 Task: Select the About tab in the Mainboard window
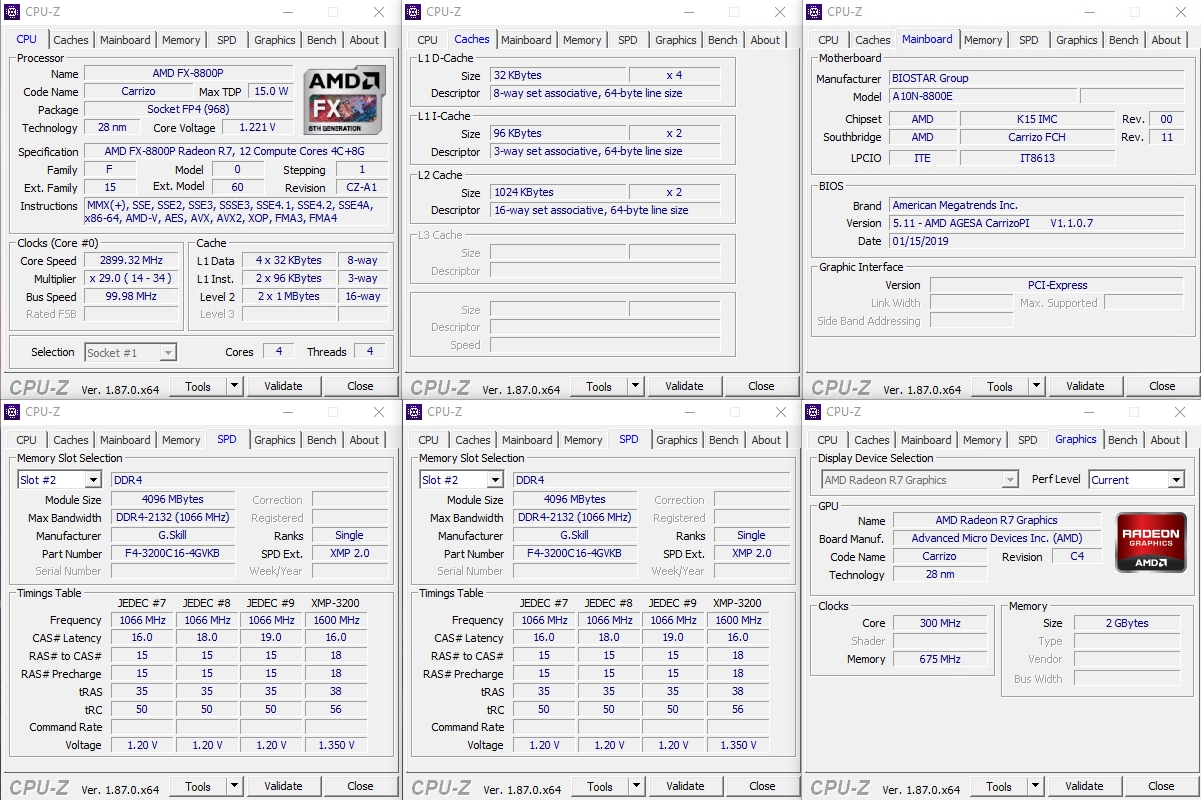pyautogui.click(x=1167, y=40)
